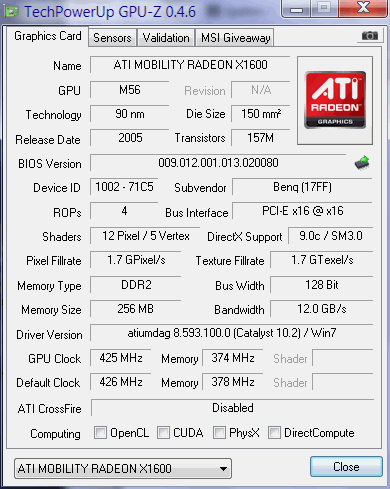This screenshot has height=489, width=390.
Task: Click the camera screenshot icon
Action: 370,35
